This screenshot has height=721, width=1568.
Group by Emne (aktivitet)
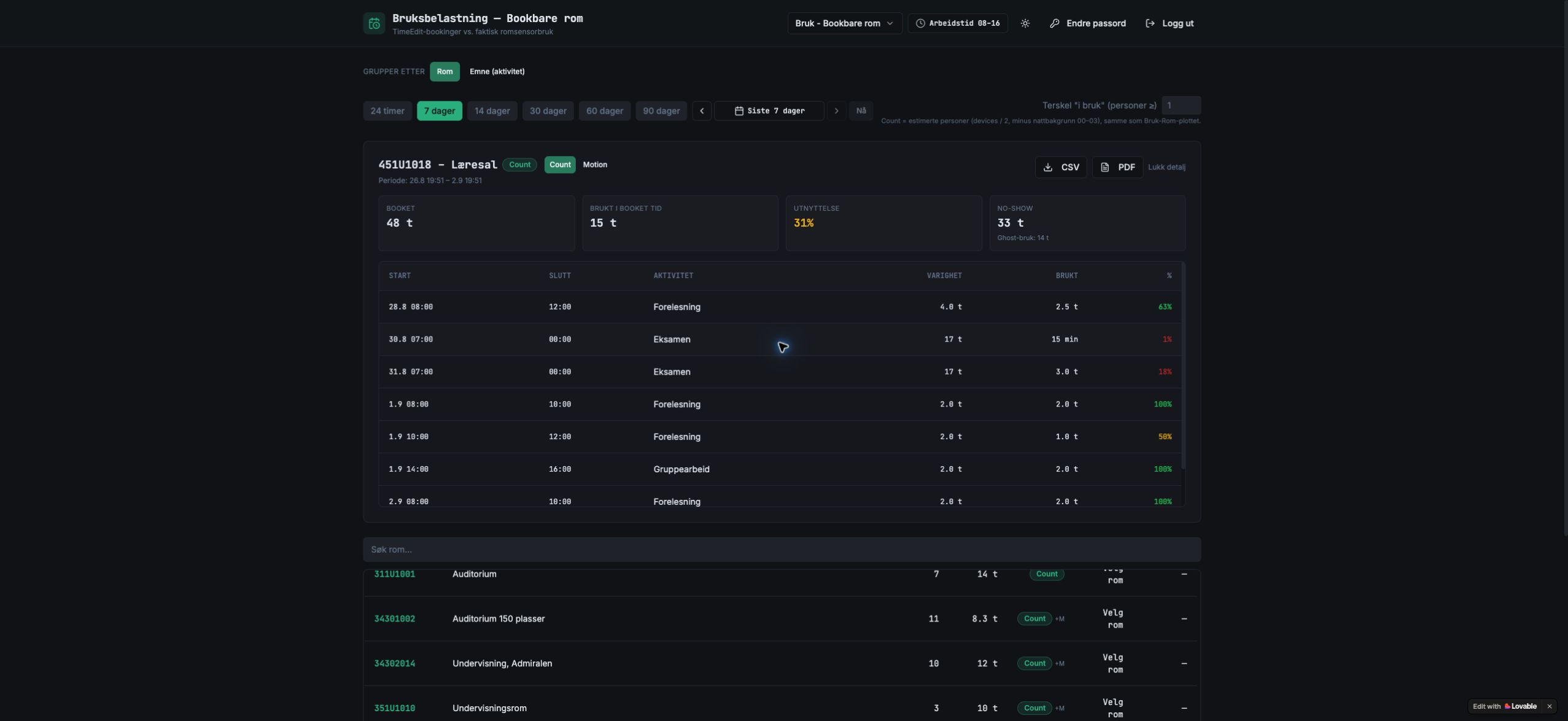tap(497, 72)
